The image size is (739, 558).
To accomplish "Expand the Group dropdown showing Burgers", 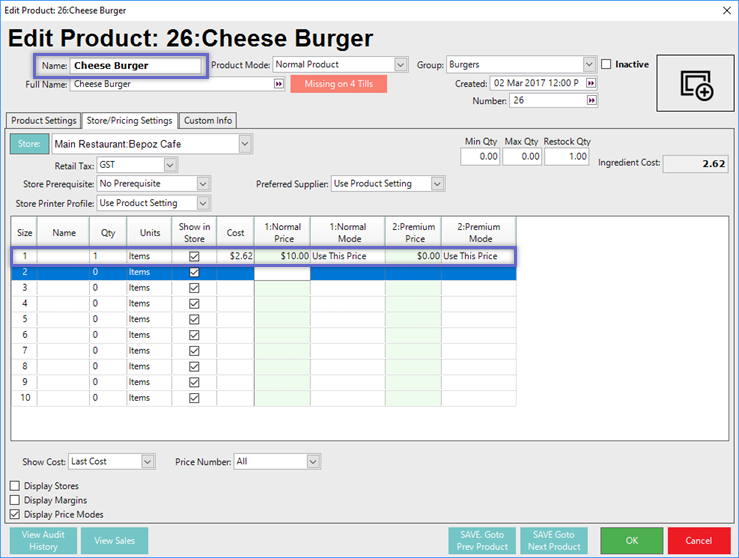I will click(589, 65).
